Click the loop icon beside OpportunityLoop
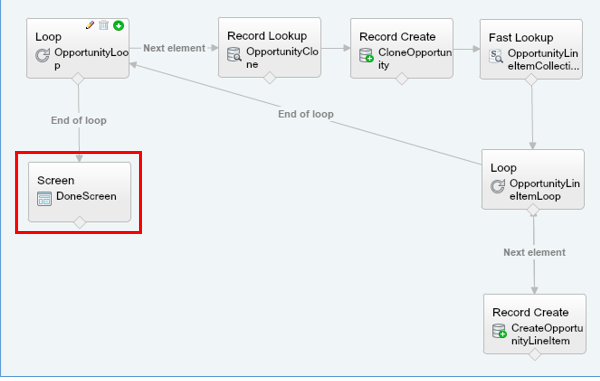This screenshot has width=600, height=381. tap(42, 55)
